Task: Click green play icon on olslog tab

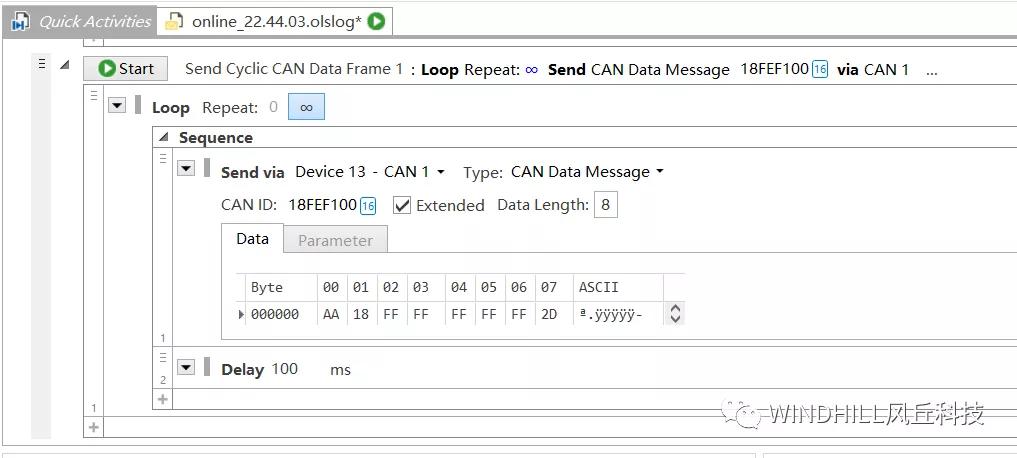Action: pyautogui.click(x=377, y=21)
